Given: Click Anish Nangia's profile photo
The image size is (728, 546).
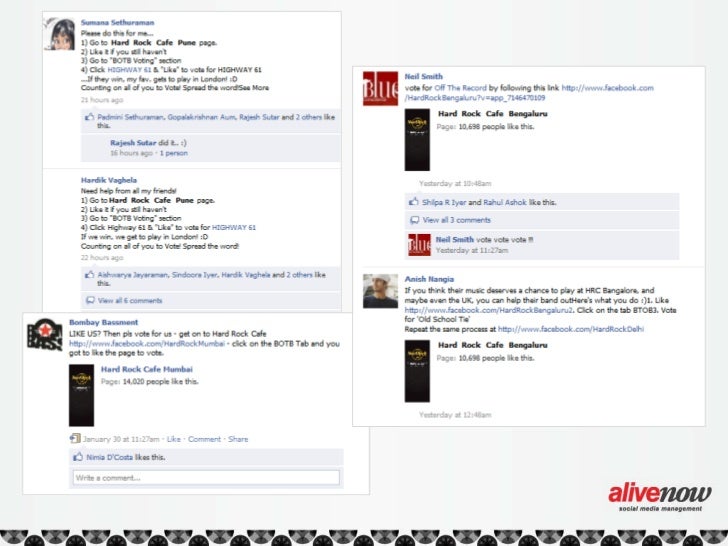Looking at the screenshot, I should (x=380, y=291).
